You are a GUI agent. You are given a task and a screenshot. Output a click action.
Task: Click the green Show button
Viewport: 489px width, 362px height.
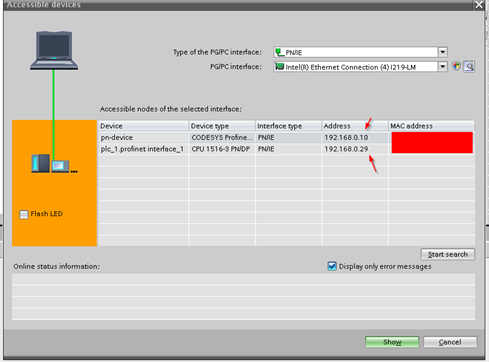click(392, 342)
